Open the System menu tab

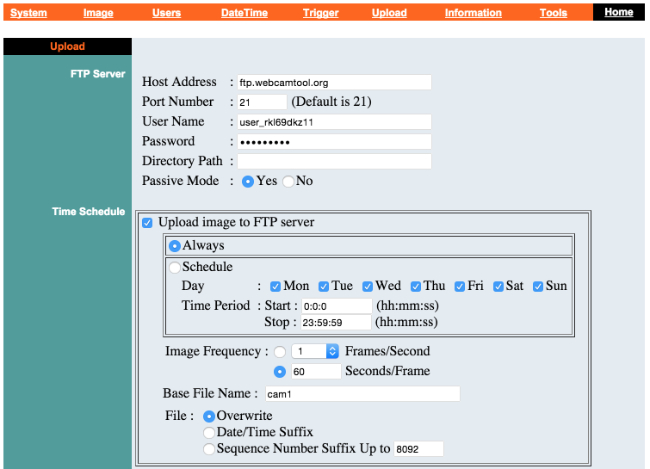pos(29,13)
